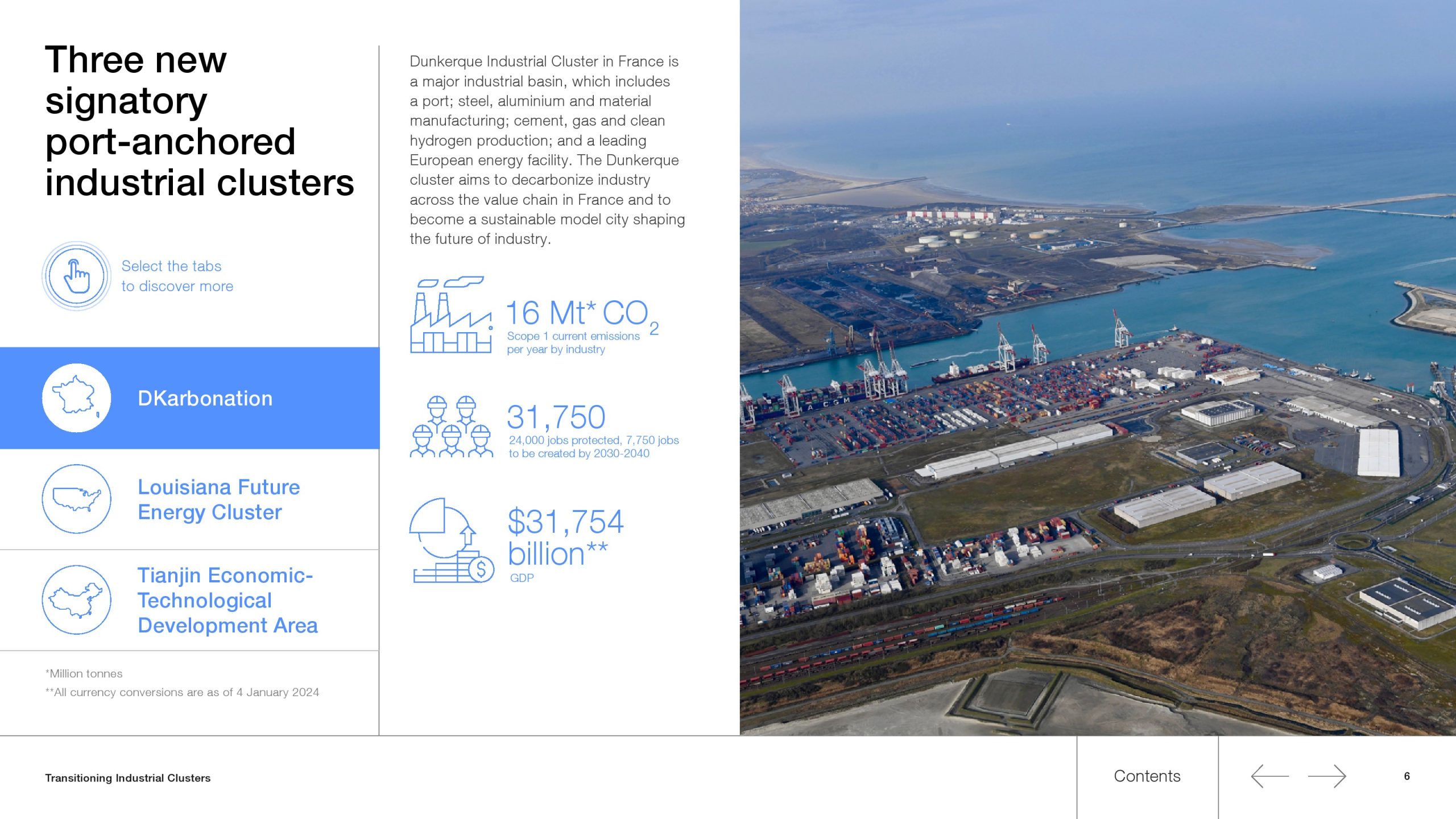
Task: Click the China map icon
Action: (x=76, y=599)
